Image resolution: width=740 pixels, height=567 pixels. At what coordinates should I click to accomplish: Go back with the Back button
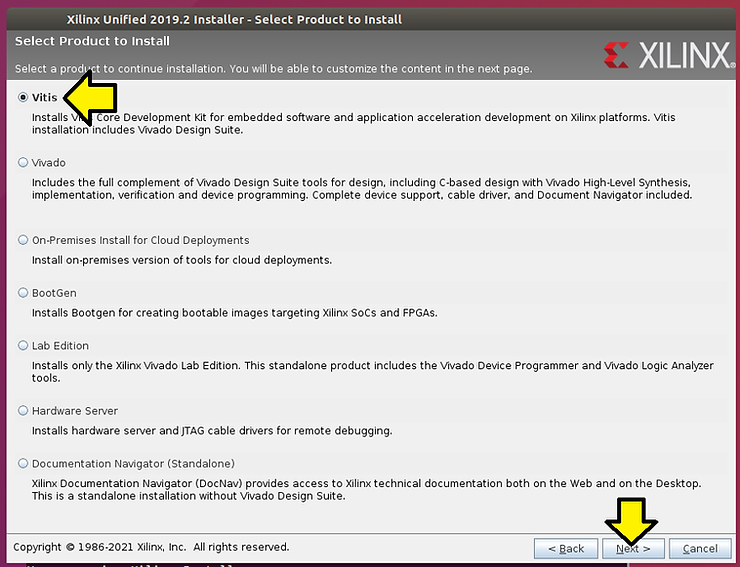[565, 548]
